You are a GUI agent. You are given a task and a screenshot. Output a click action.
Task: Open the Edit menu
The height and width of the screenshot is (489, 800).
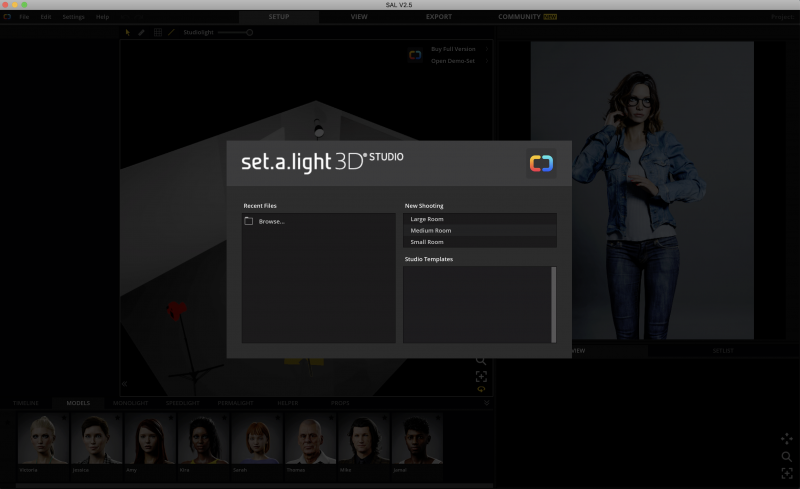pos(46,17)
